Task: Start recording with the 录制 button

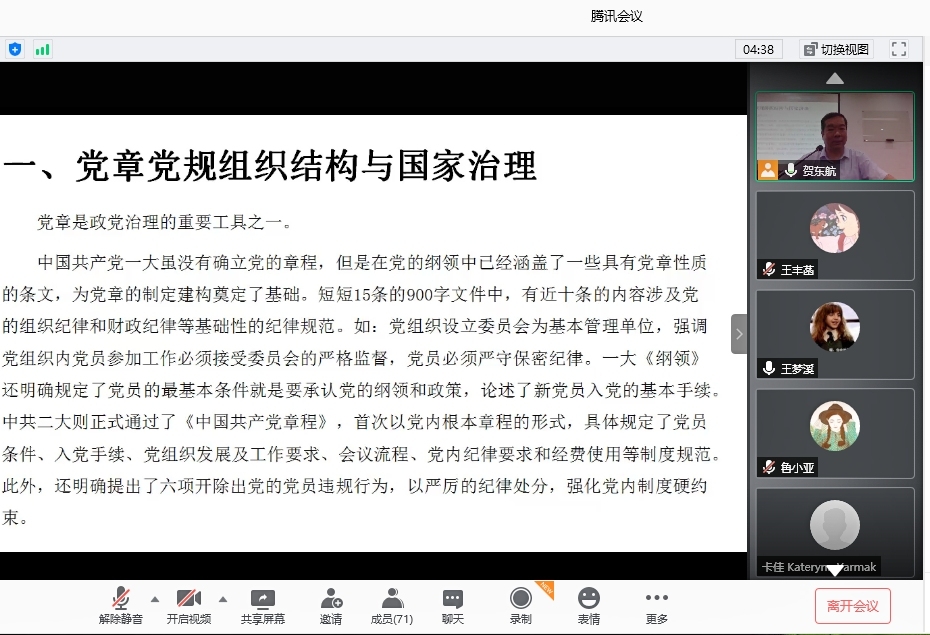Action: pyautogui.click(x=520, y=606)
